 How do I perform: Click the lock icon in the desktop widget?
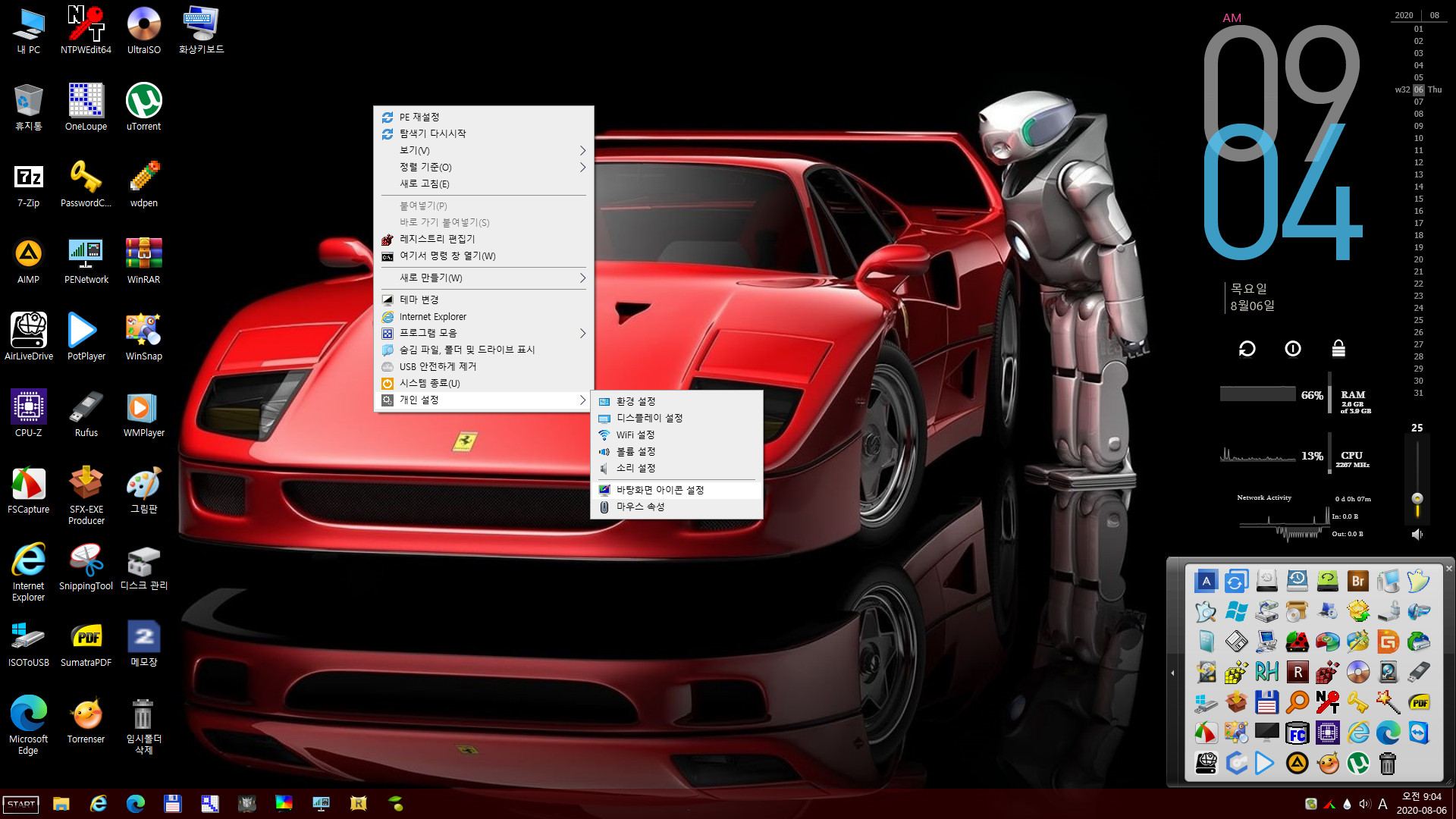(1338, 349)
